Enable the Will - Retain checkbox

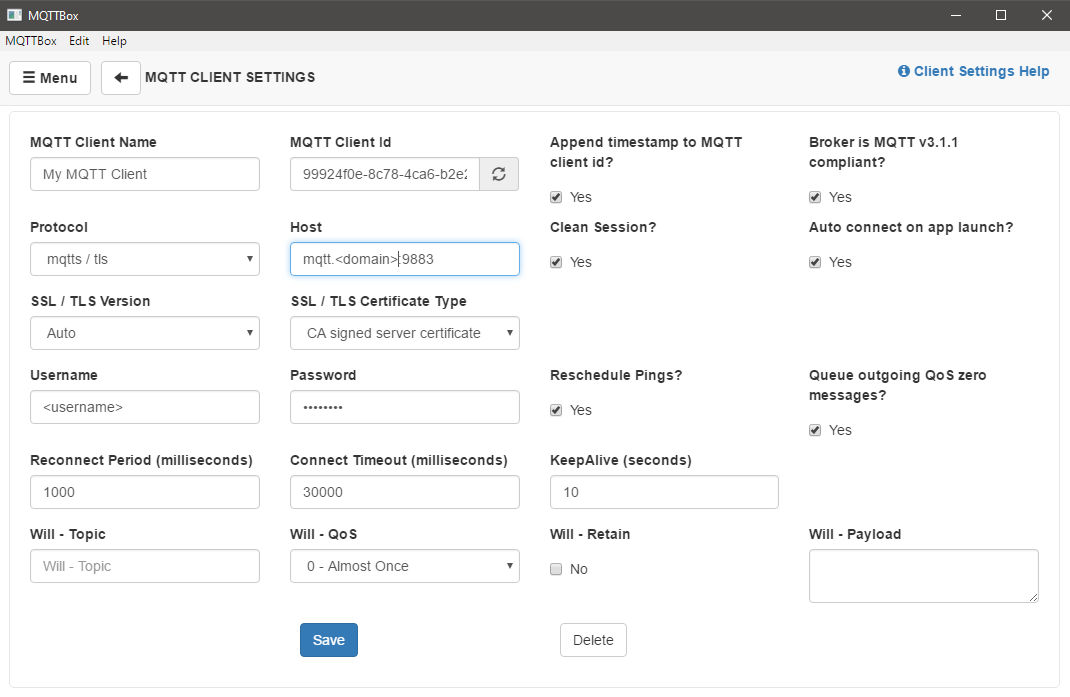(555, 569)
